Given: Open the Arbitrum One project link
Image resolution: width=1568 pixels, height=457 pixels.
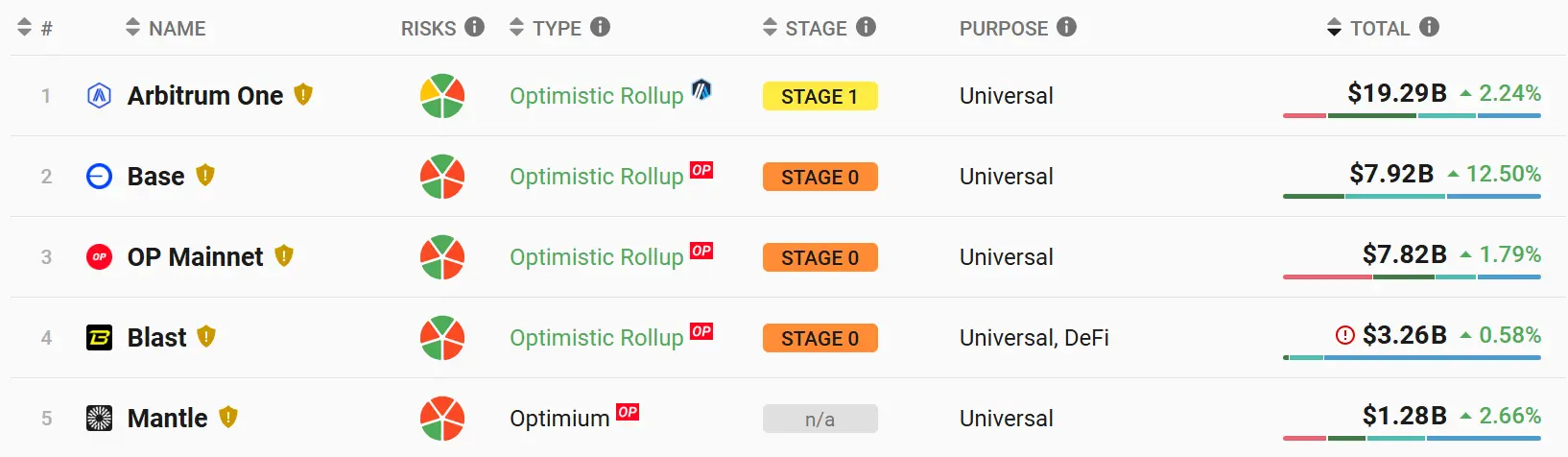Looking at the screenshot, I should coord(205,96).
